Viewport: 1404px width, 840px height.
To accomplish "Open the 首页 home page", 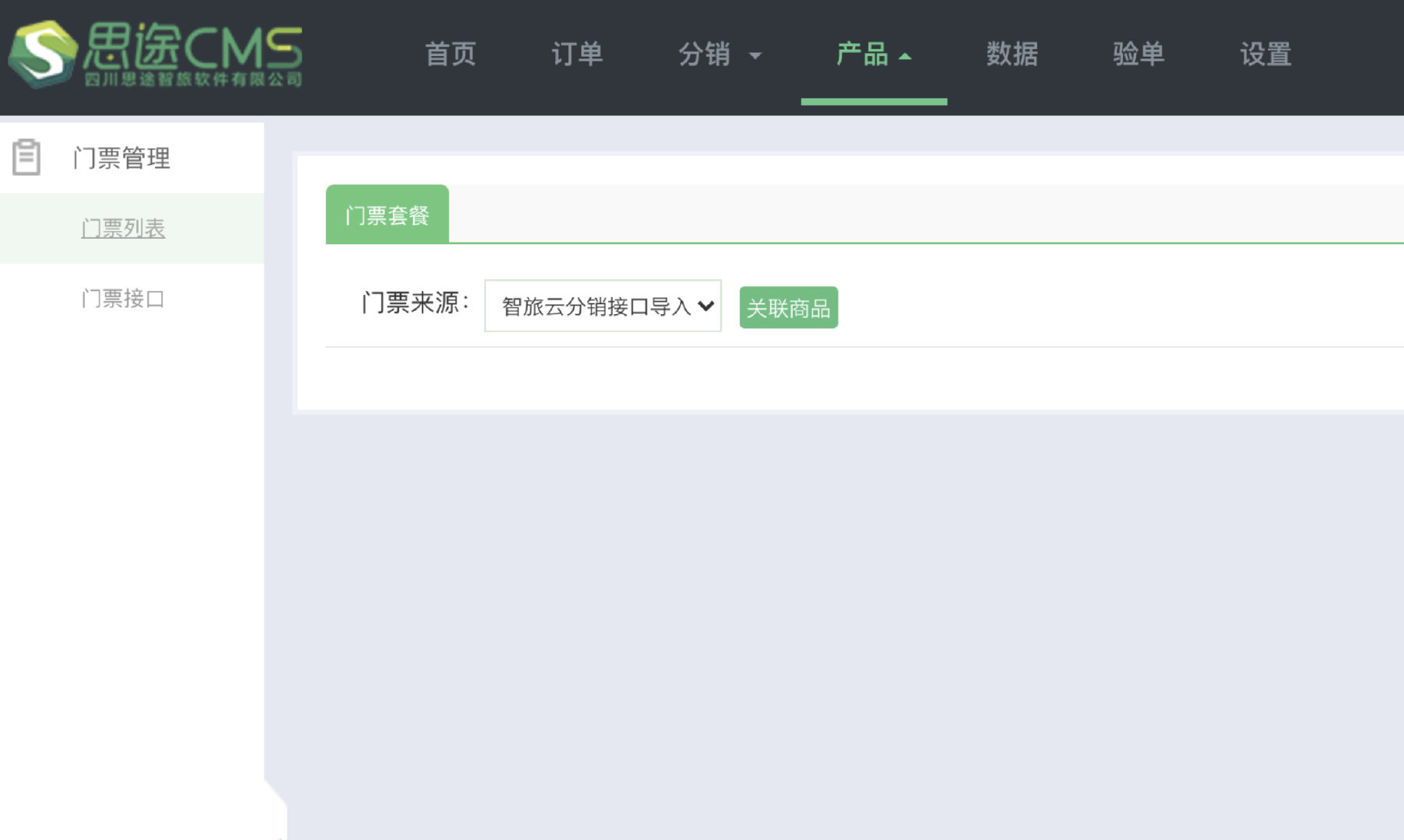I will click(x=450, y=54).
